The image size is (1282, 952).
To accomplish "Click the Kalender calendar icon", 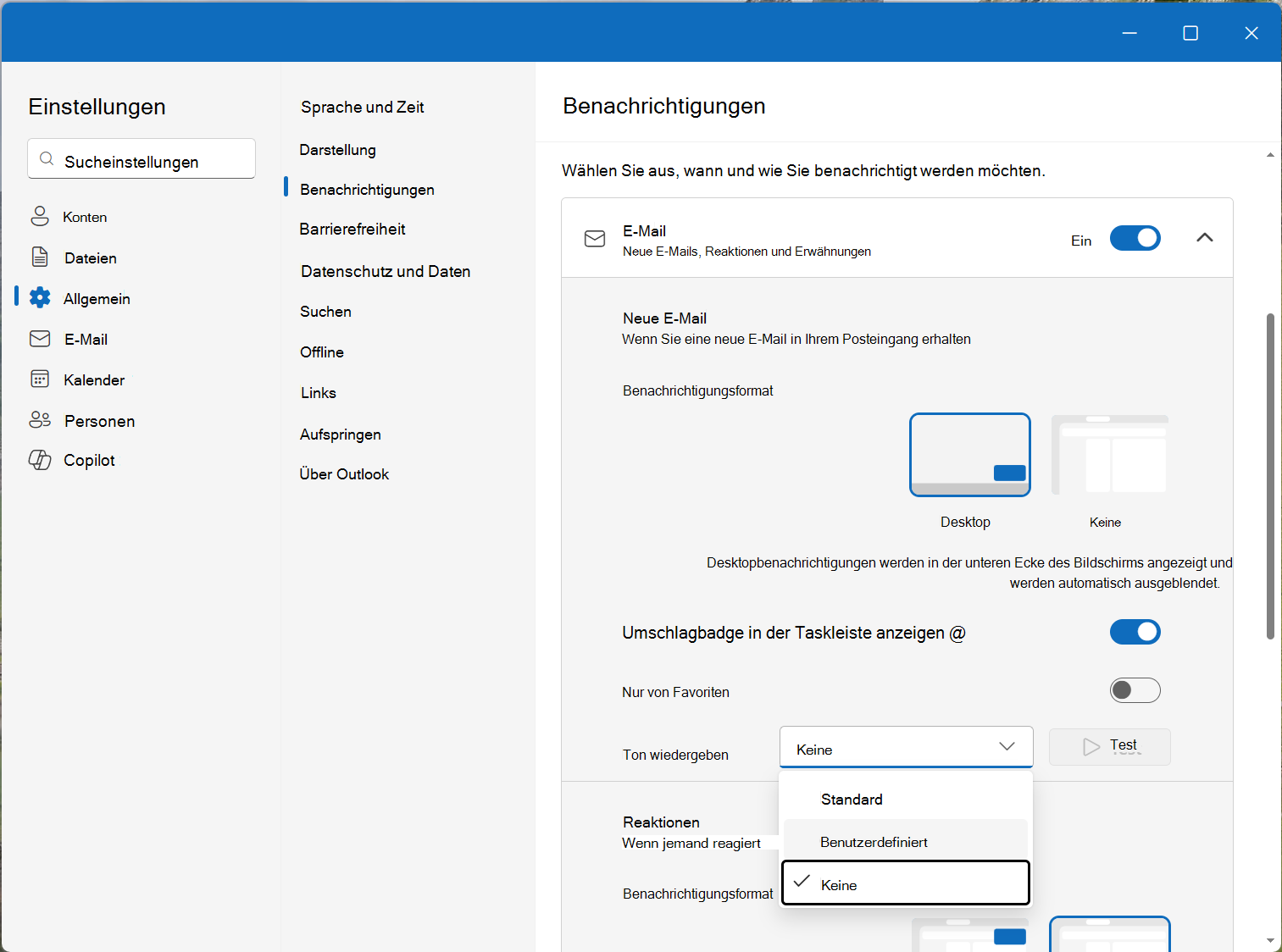I will 40,379.
